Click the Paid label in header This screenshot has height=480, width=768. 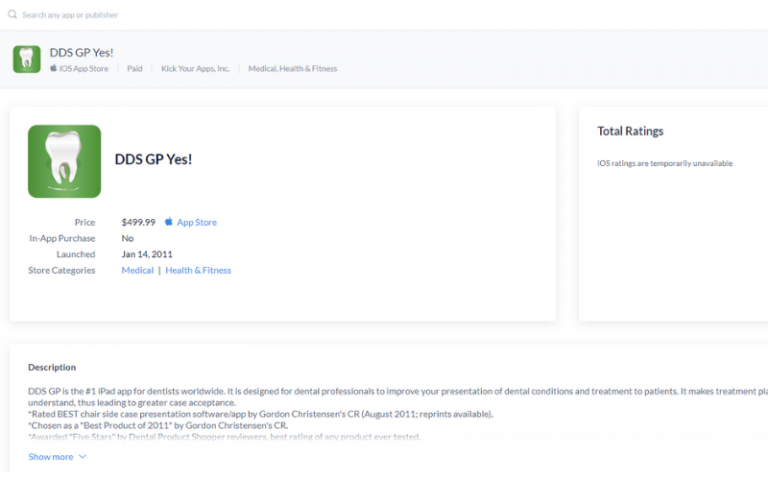click(x=135, y=69)
